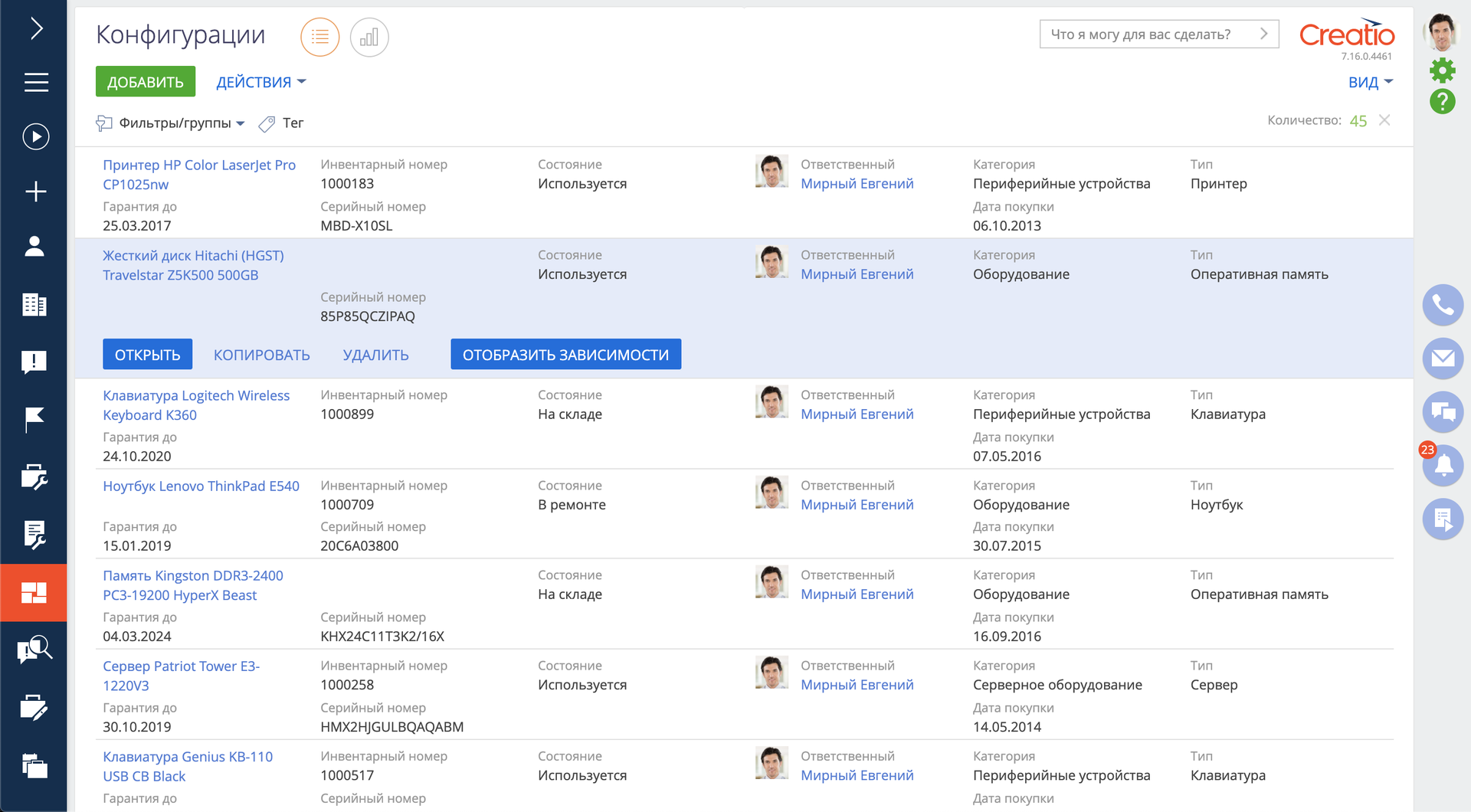
Task: Open Фильтры/группы dropdown
Action: (x=170, y=123)
